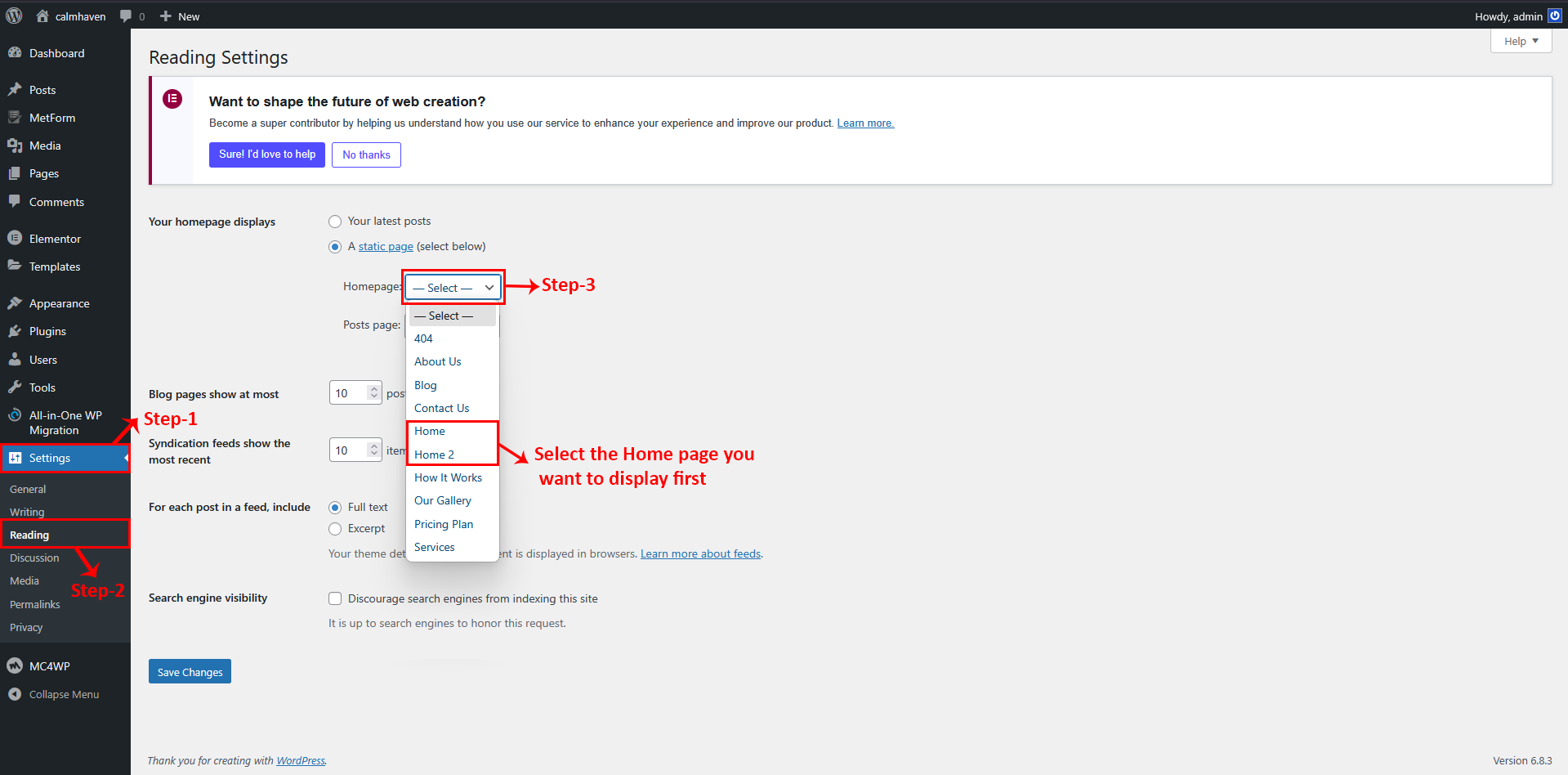Click the Blog pages show at most number stepper
This screenshot has height=775, width=1568.
[373, 393]
